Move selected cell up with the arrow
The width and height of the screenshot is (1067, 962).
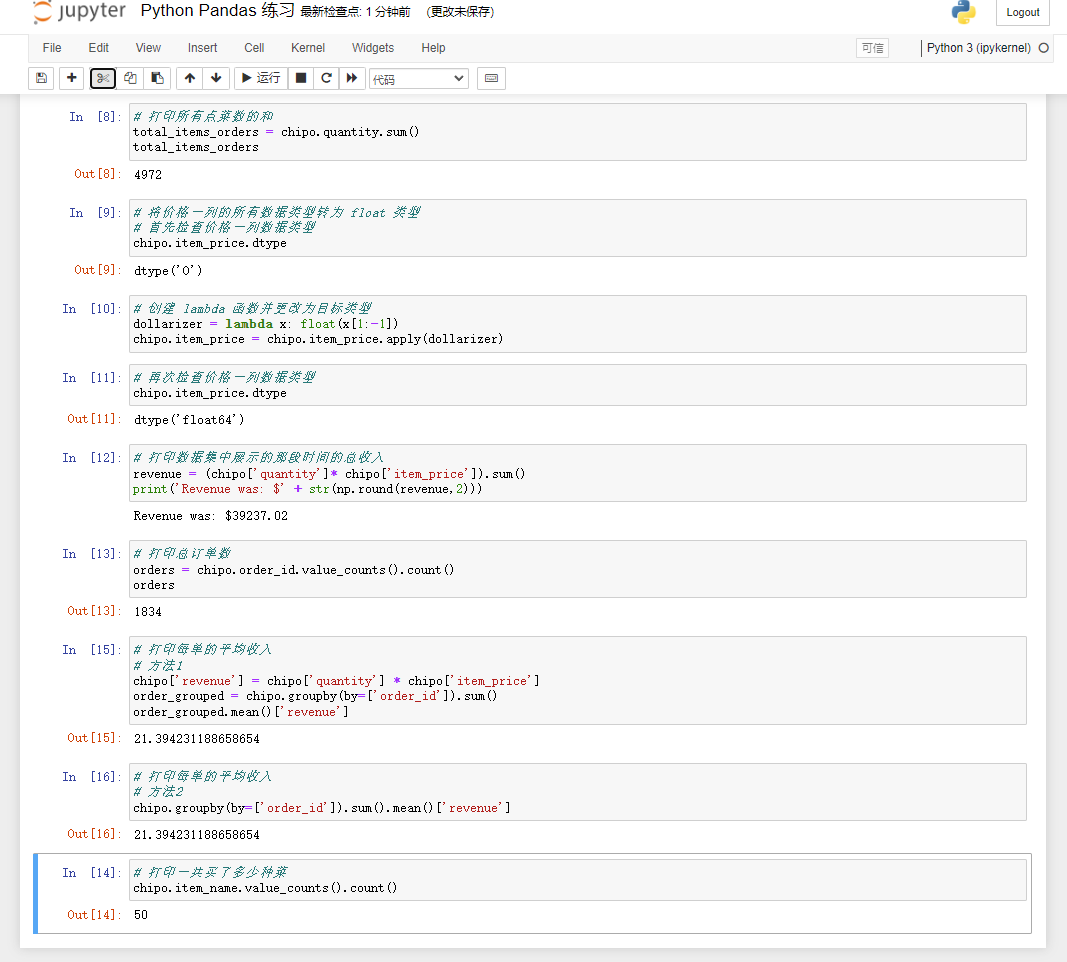pos(190,78)
